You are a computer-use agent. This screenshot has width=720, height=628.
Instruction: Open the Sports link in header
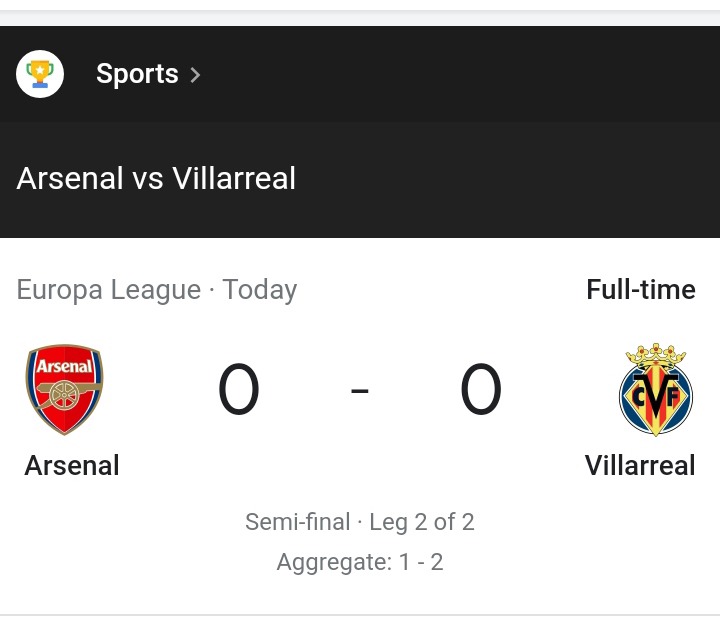[137, 74]
